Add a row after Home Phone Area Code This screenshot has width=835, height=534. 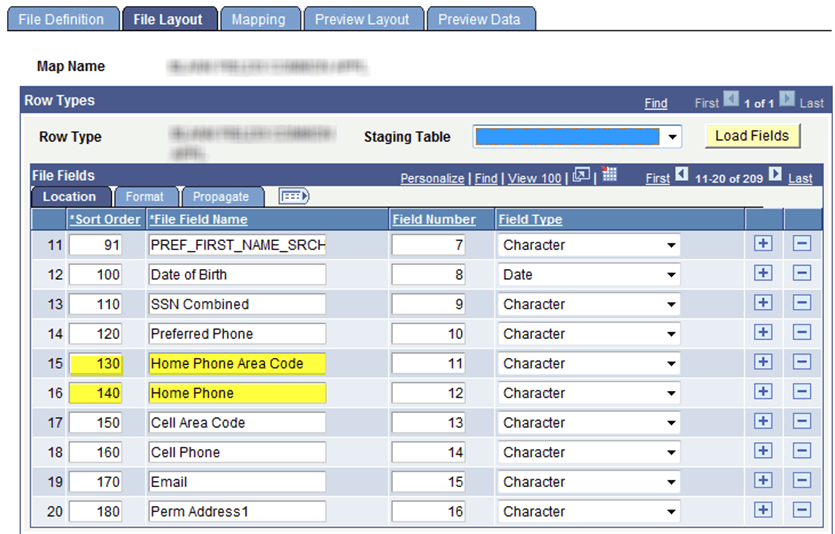pos(763,362)
